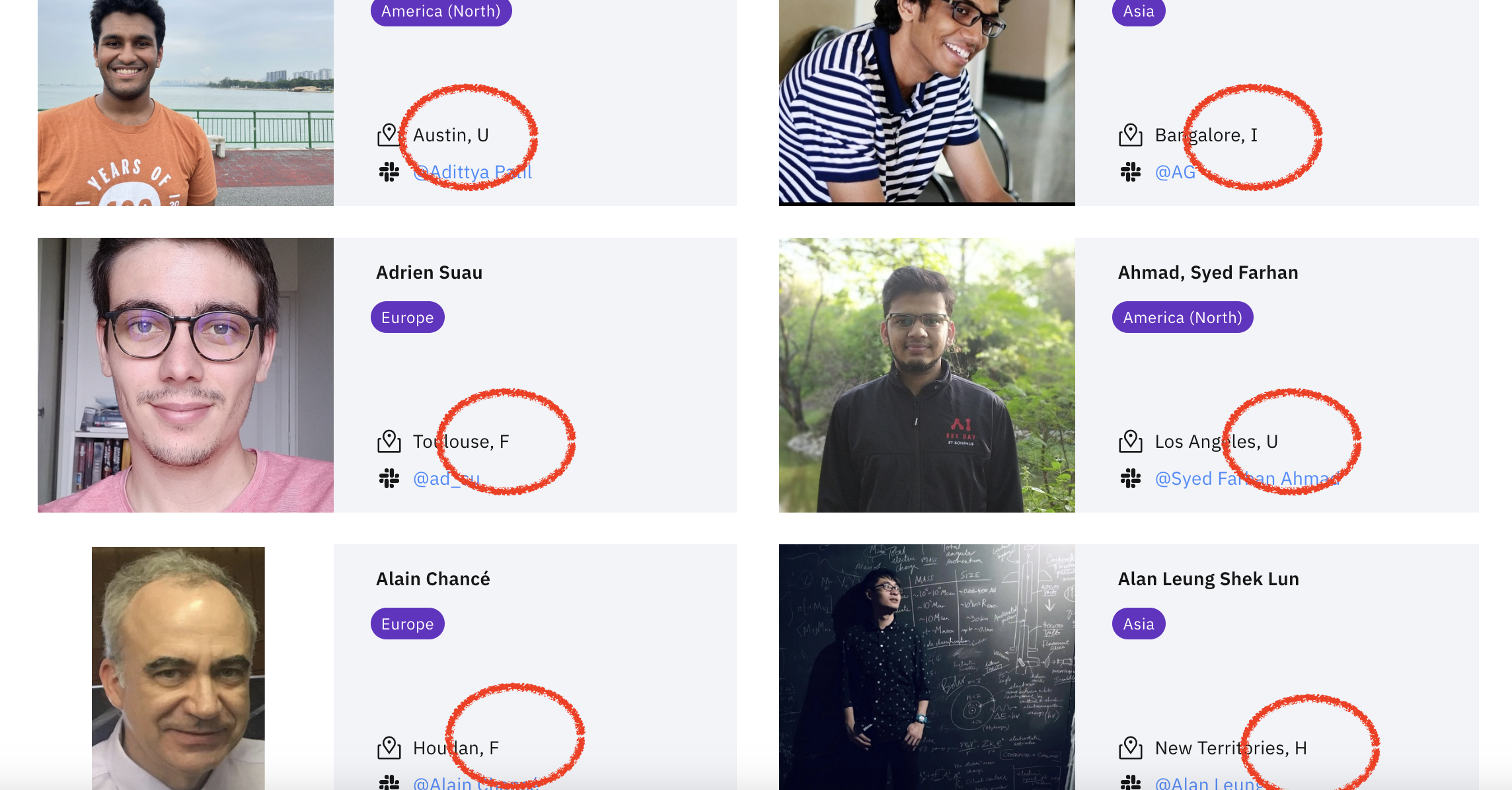1512x790 pixels.
Task: Click the America (North) badge at top left
Action: pos(441,11)
